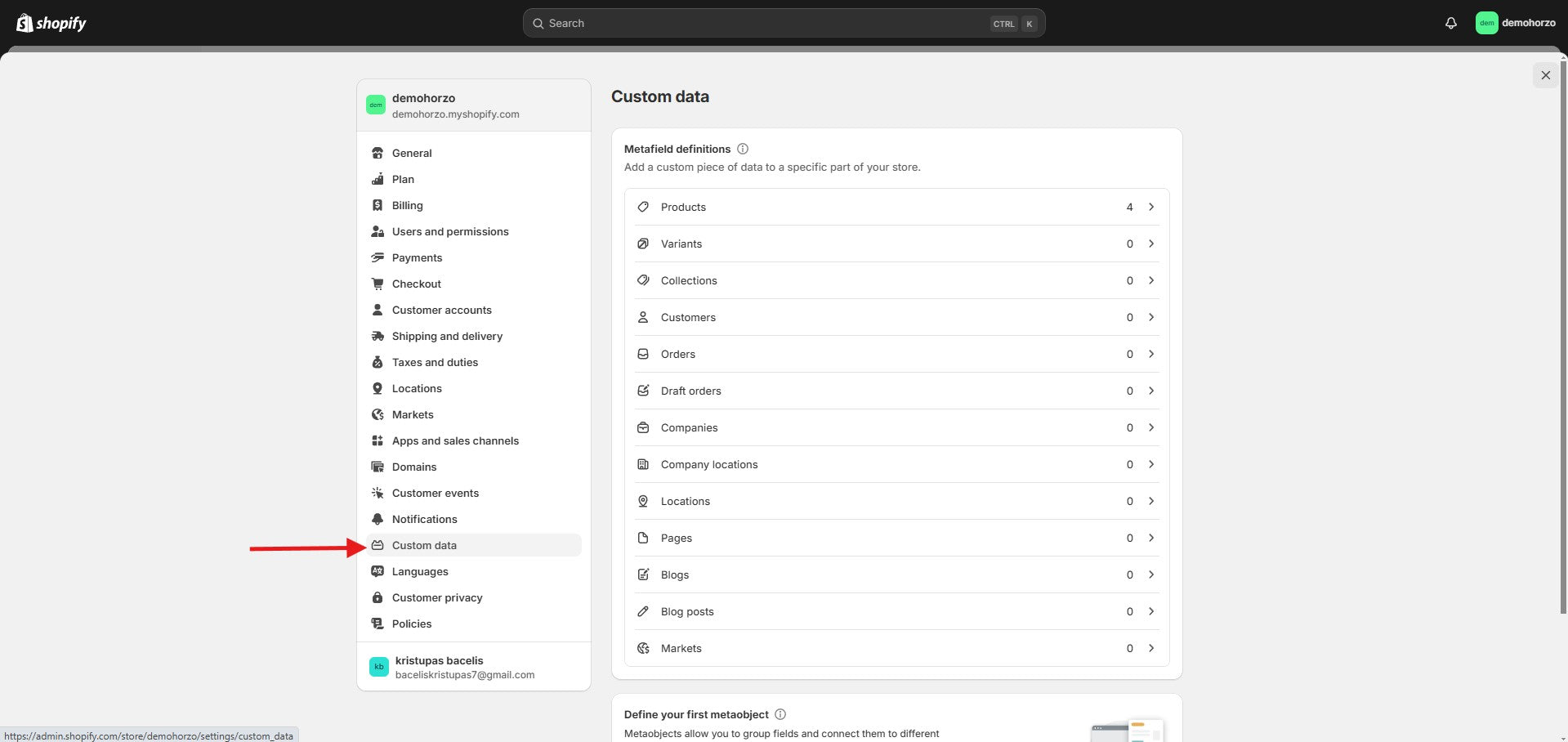Expand the Variants row chevron
Image resolution: width=1568 pixels, height=742 pixels.
pos(1150,244)
